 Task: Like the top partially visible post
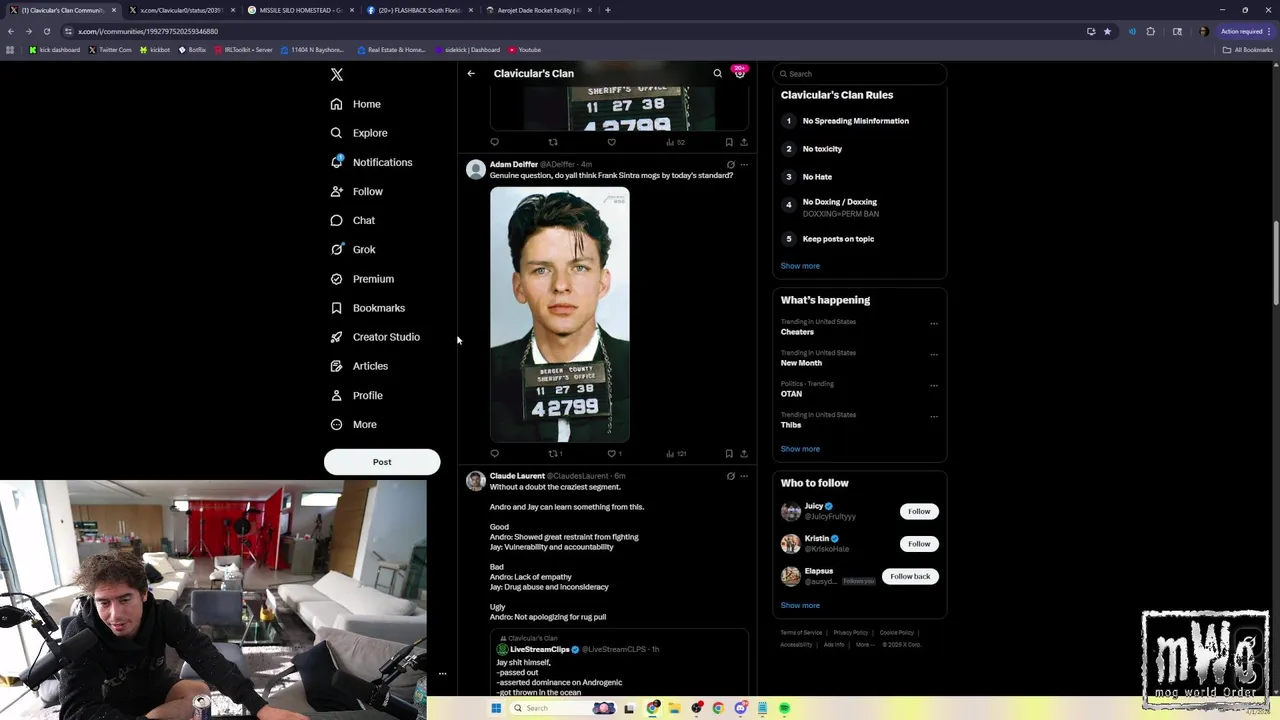[611, 142]
